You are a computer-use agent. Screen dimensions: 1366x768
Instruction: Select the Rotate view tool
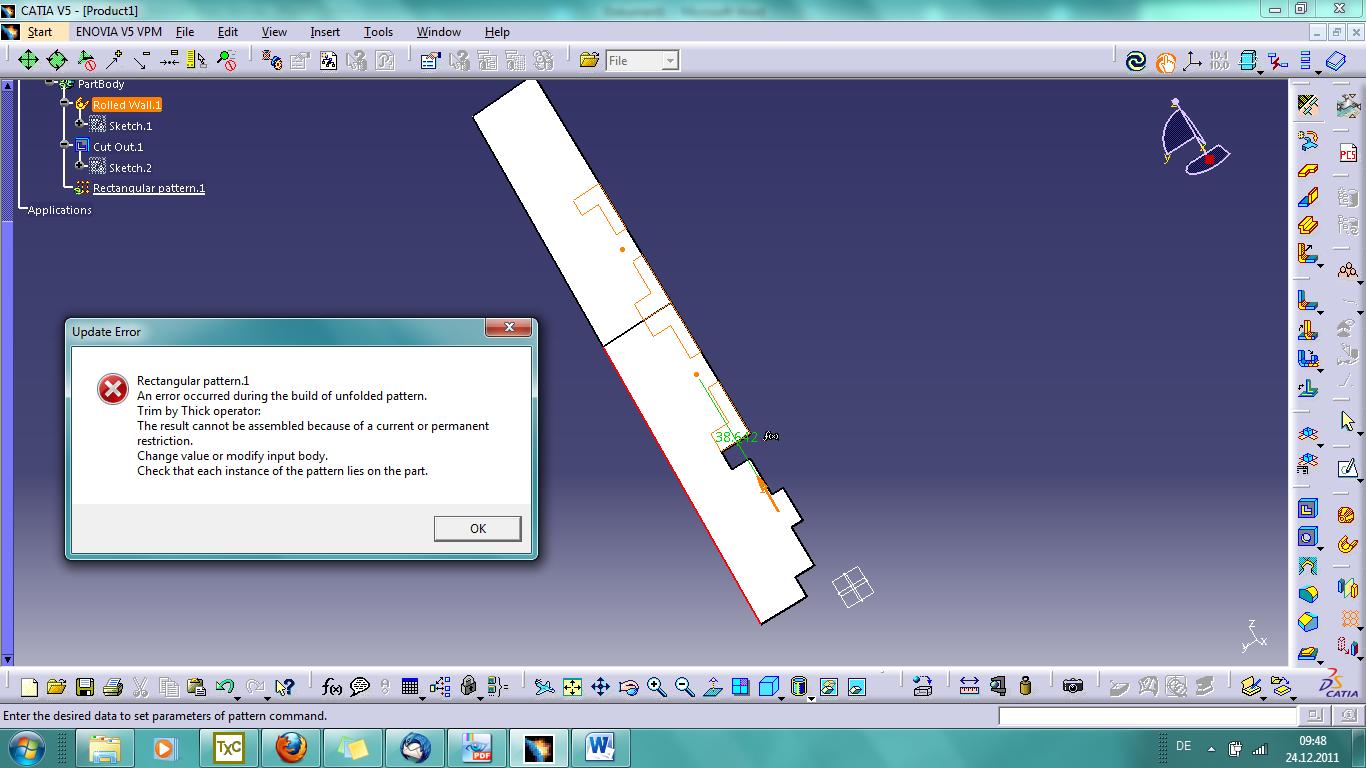pyautogui.click(x=628, y=687)
